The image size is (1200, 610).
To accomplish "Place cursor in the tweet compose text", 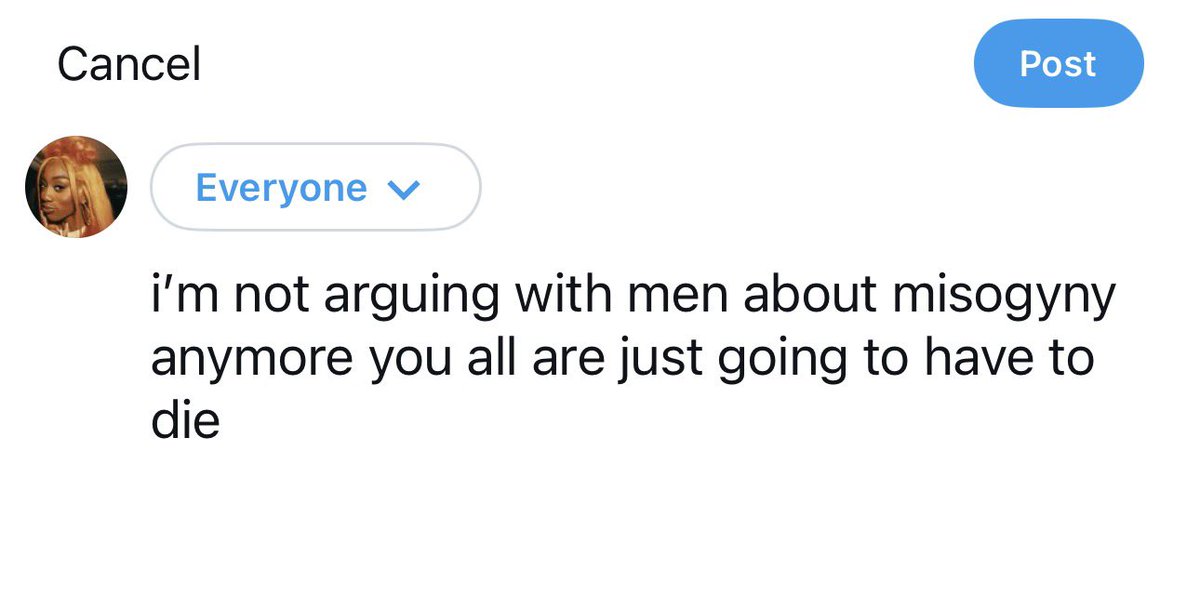I will [x=632, y=358].
